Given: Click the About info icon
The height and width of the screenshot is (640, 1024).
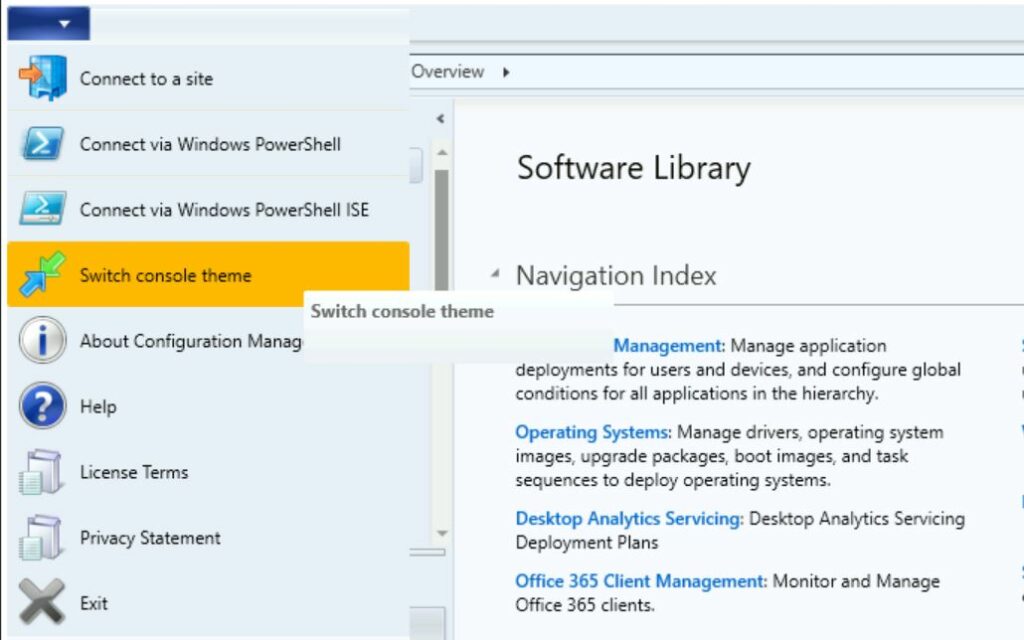Looking at the screenshot, I should pyautogui.click(x=42, y=340).
